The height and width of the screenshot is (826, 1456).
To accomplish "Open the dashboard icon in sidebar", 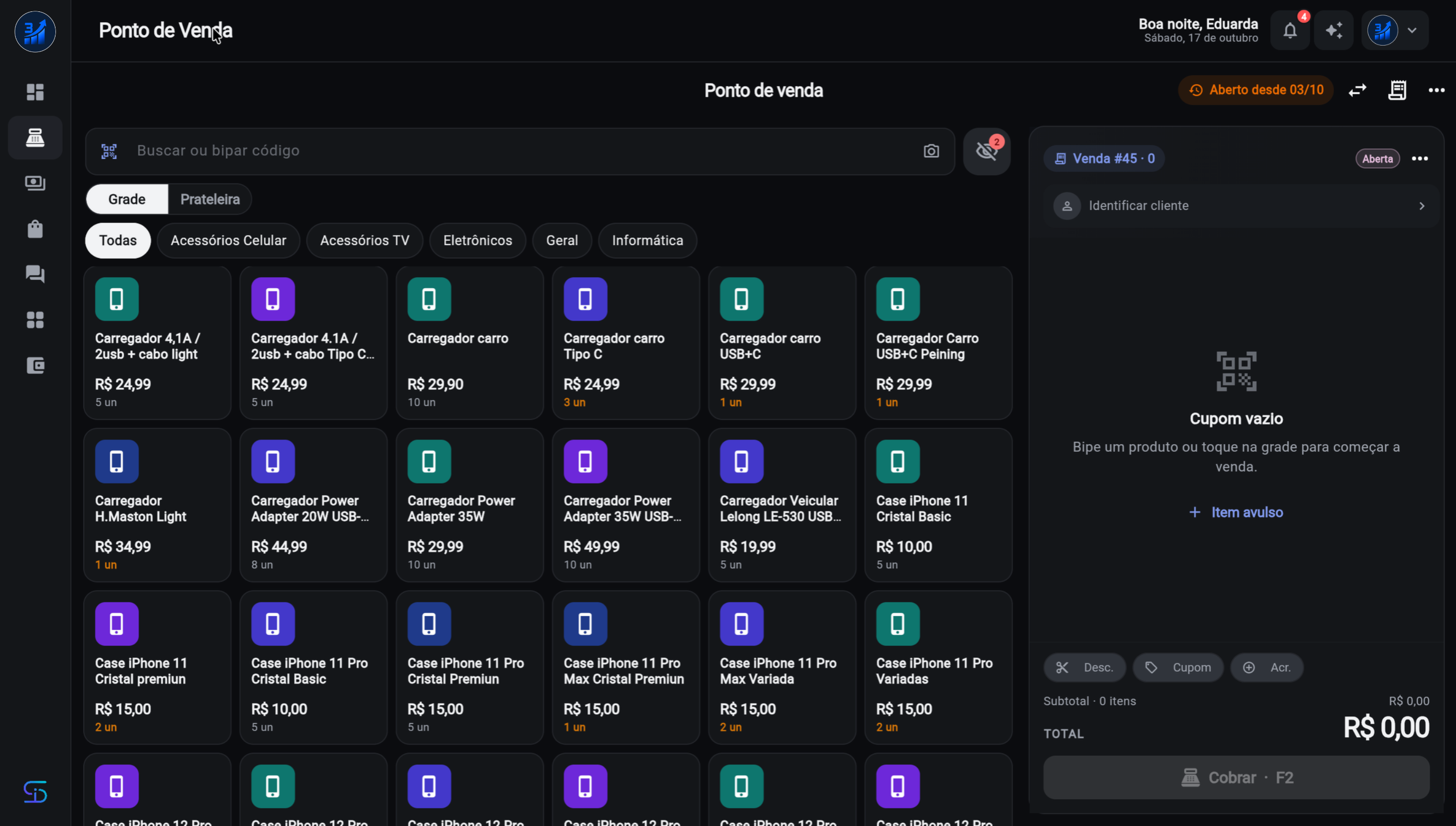I will click(x=35, y=92).
